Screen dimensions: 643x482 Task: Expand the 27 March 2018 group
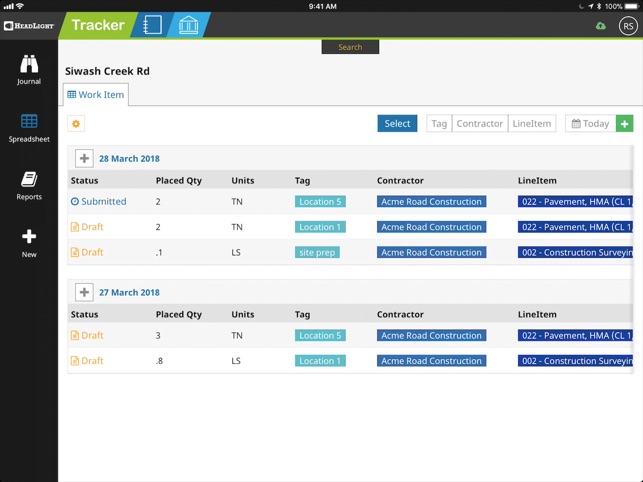(x=84, y=292)
